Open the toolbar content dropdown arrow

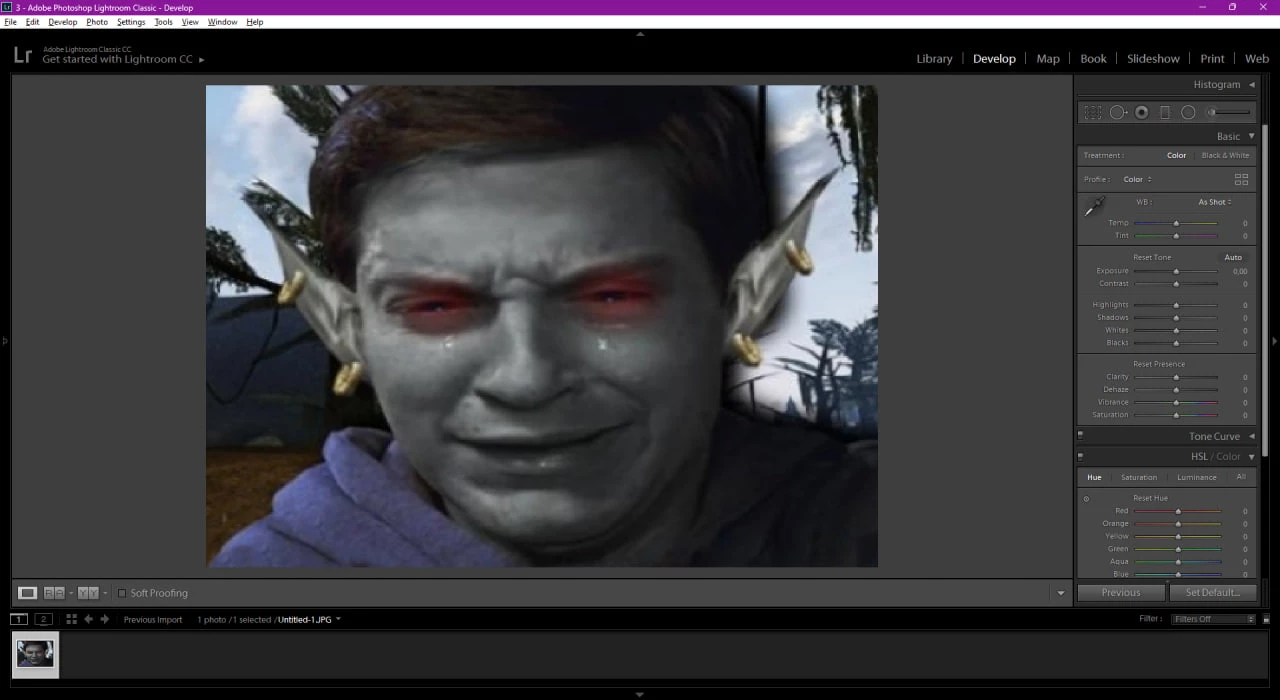tap(1061, 593)
